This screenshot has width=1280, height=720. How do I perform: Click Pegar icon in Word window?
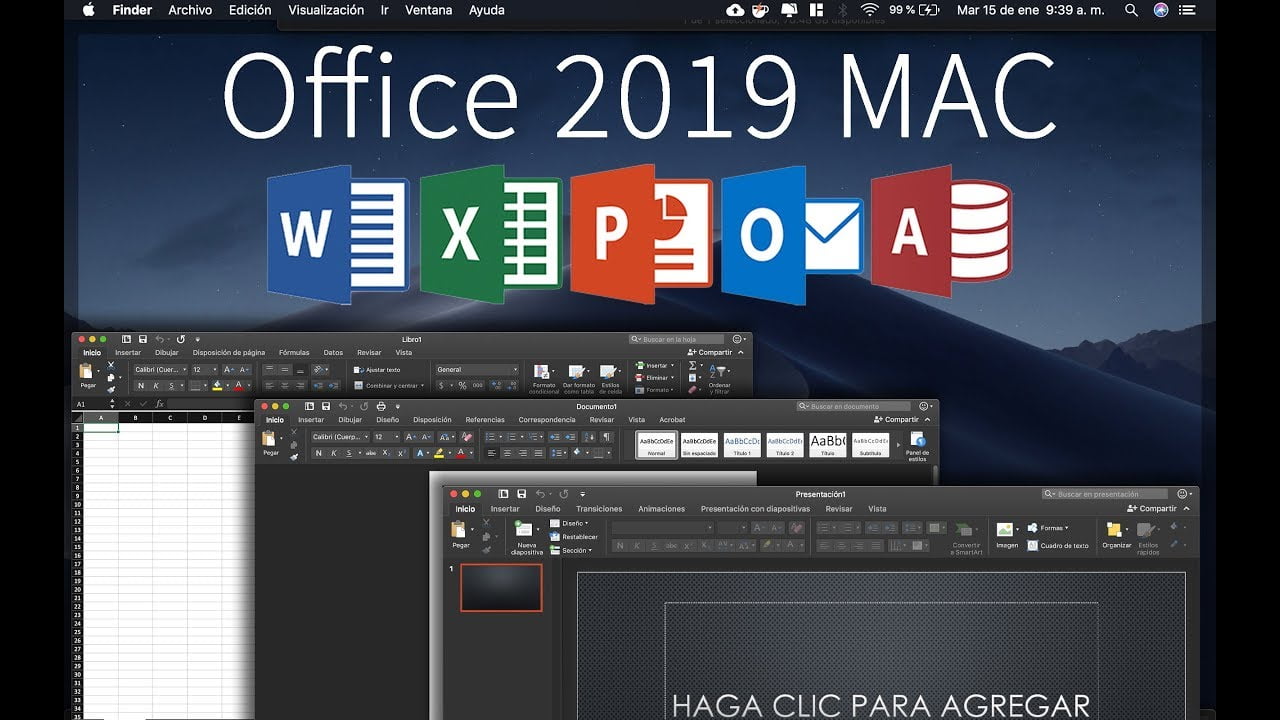[268, 438]
